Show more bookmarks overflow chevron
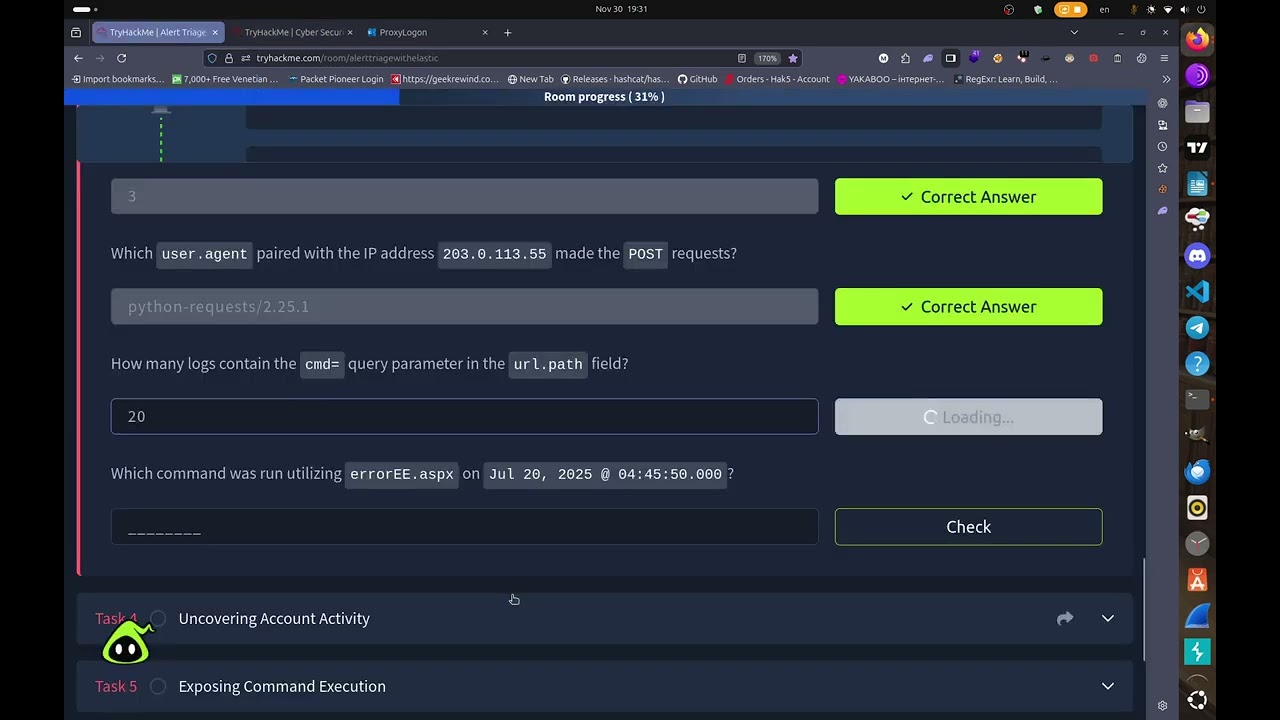This screenshot has height=720, width=1280. click(1165, 79)
